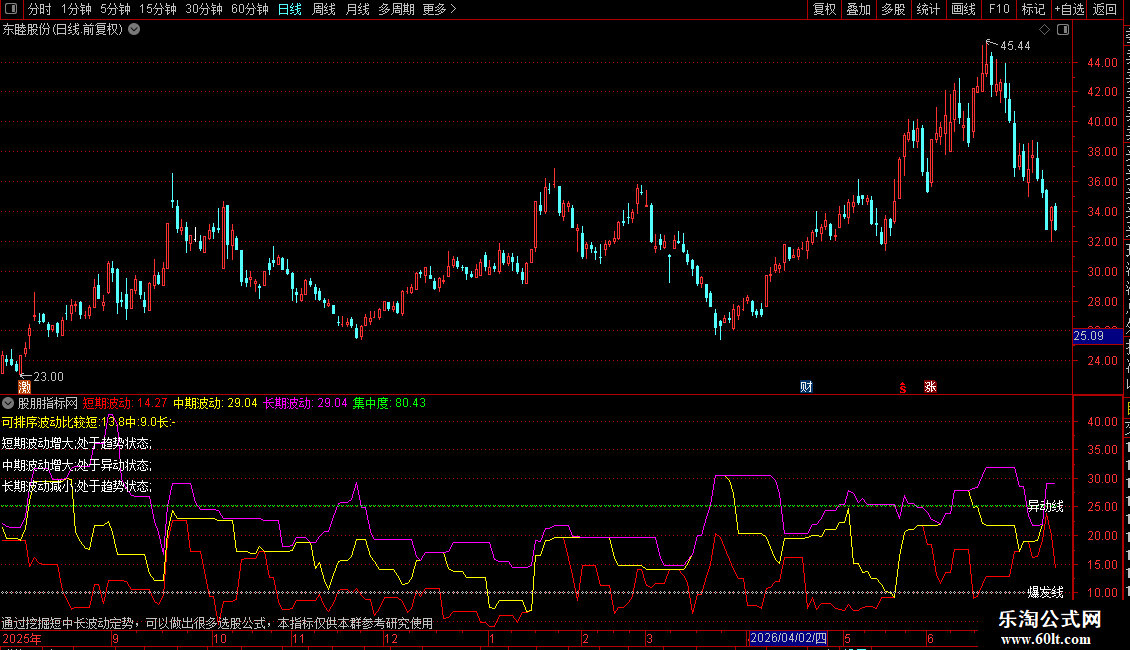
Task: Switch to 月线 monthly chart
Action: point(357,9)
